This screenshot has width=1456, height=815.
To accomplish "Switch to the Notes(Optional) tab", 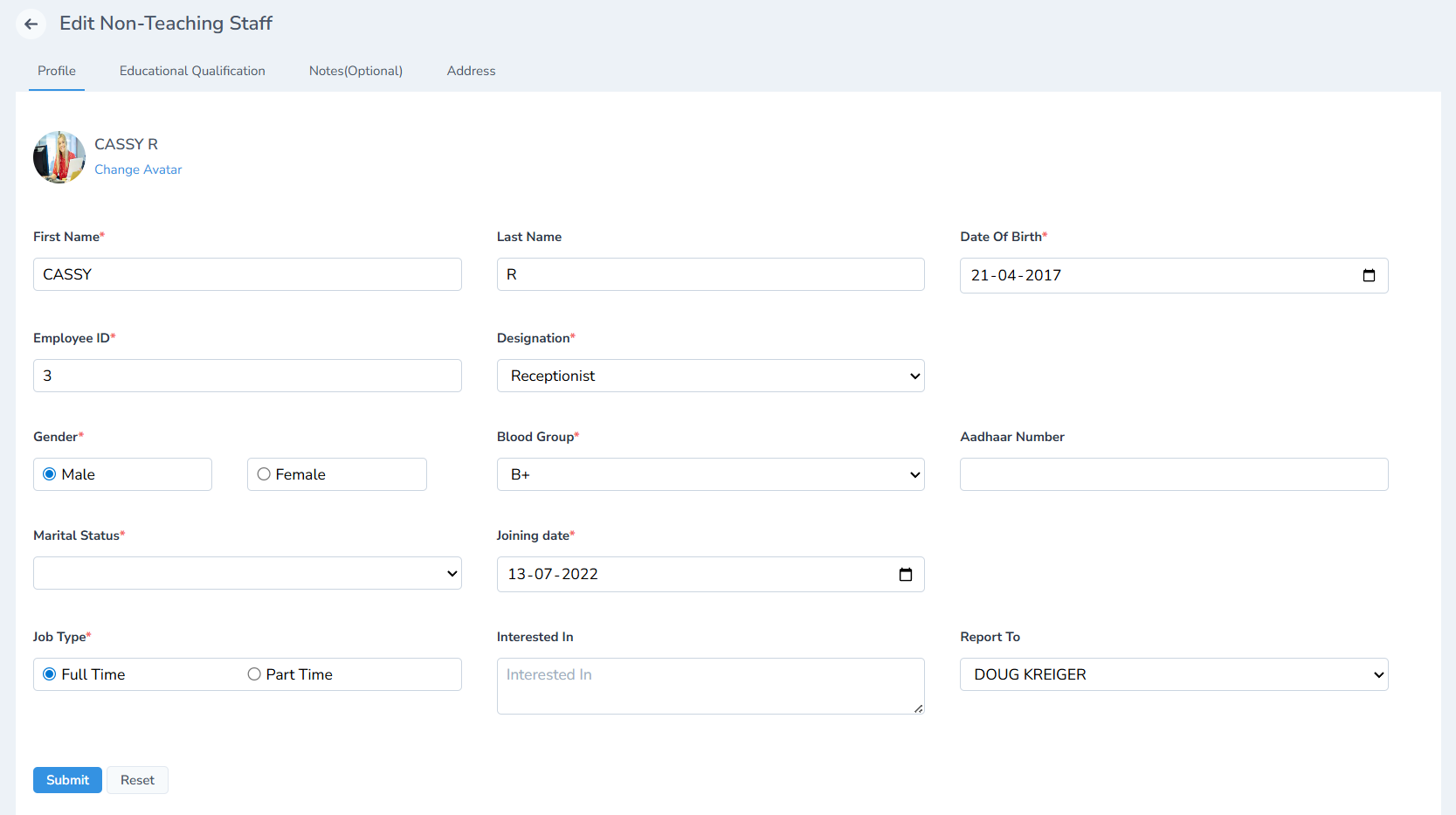I will pos(355,71).
